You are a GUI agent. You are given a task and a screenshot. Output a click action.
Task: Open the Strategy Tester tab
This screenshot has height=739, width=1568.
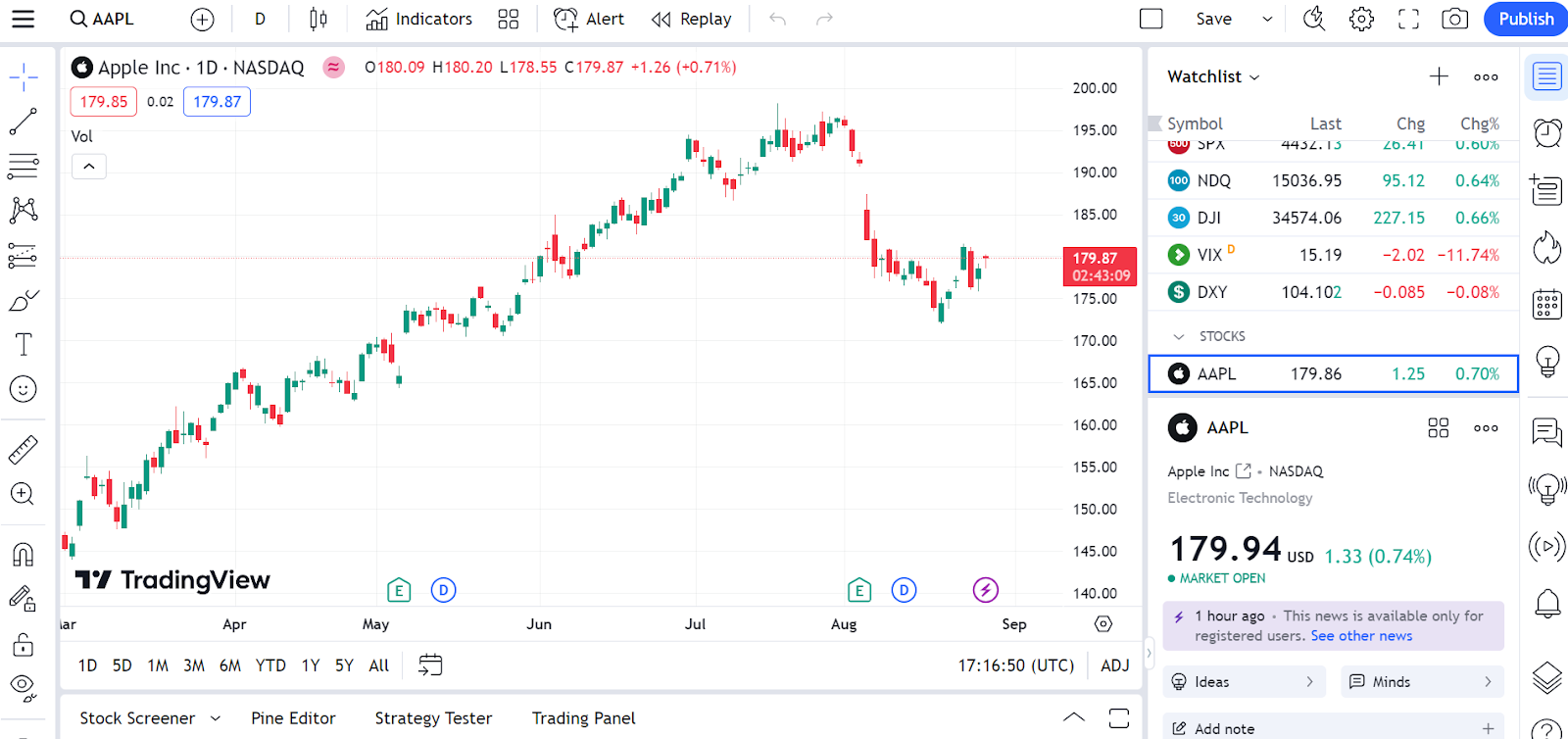[x=433, y=718]
